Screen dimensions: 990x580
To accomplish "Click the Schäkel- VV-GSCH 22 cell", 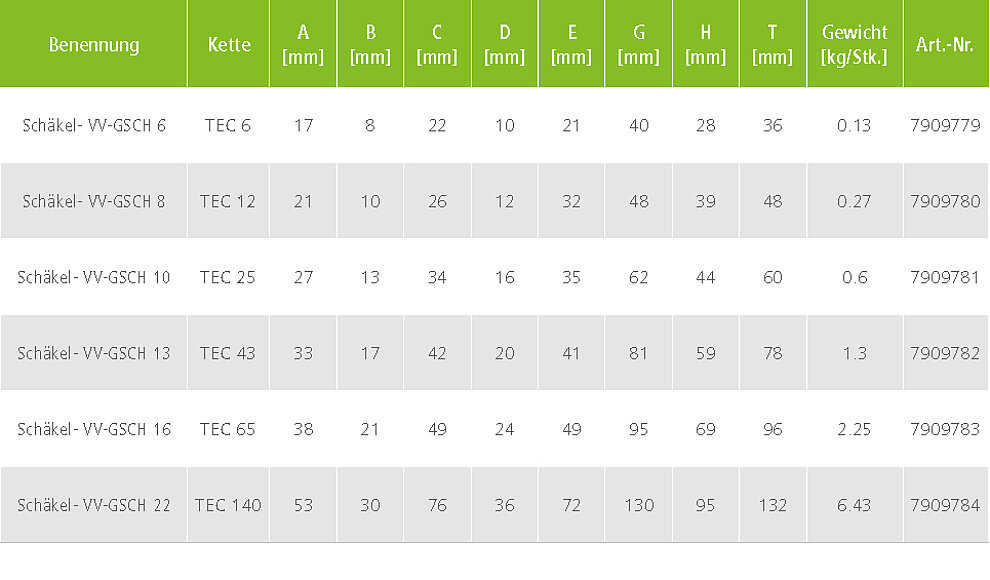I will tap(93, 505).
